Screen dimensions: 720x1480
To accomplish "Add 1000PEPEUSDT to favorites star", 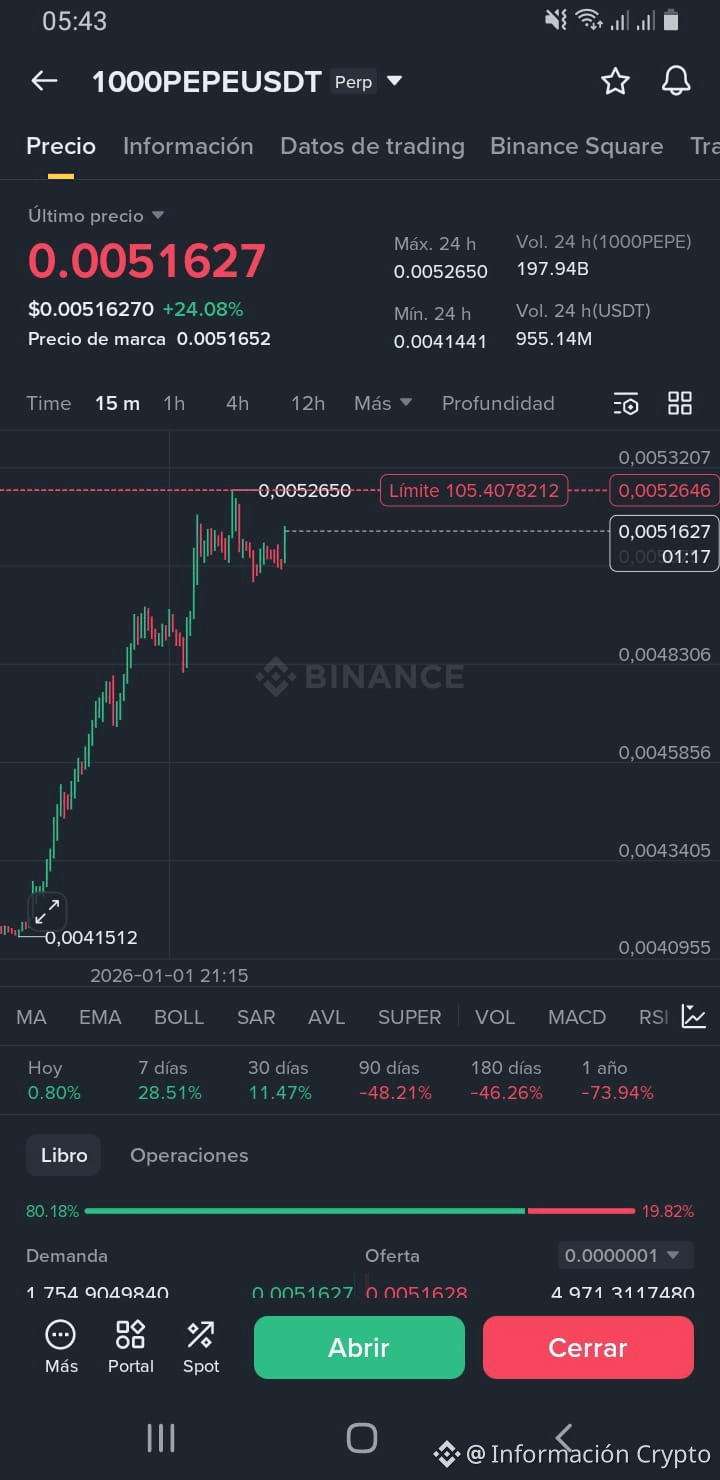I will coord(615,82).
